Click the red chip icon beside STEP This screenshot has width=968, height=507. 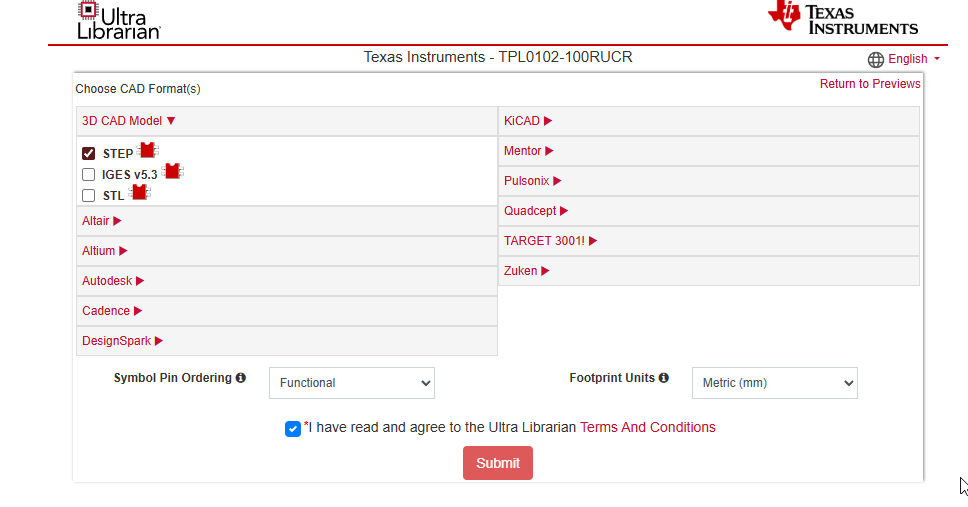(x=148, y=150)
